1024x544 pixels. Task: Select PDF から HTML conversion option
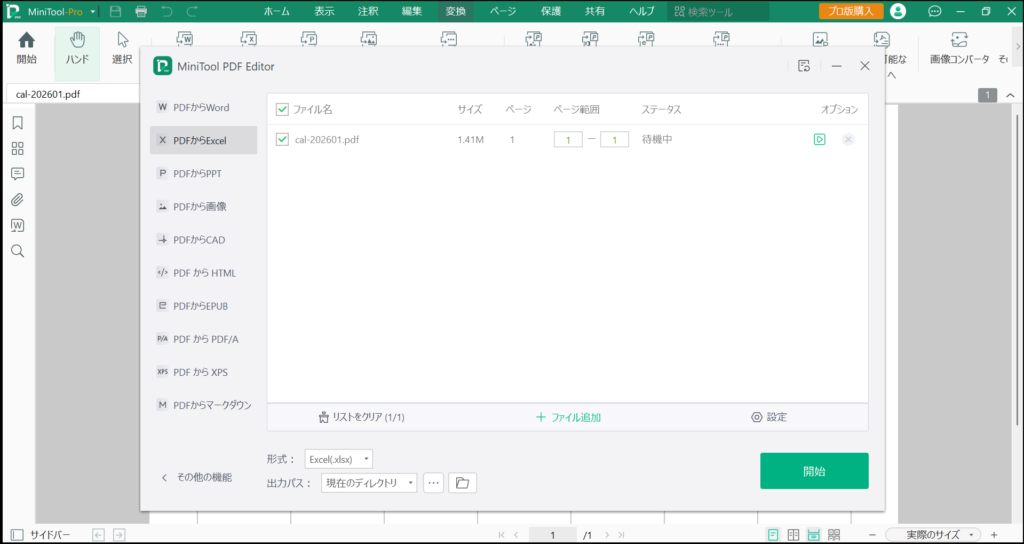pos(203,273)
